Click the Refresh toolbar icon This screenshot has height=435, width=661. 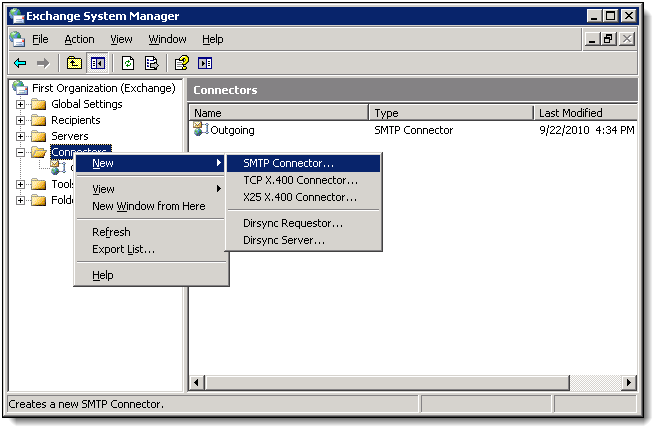[128, 64]
